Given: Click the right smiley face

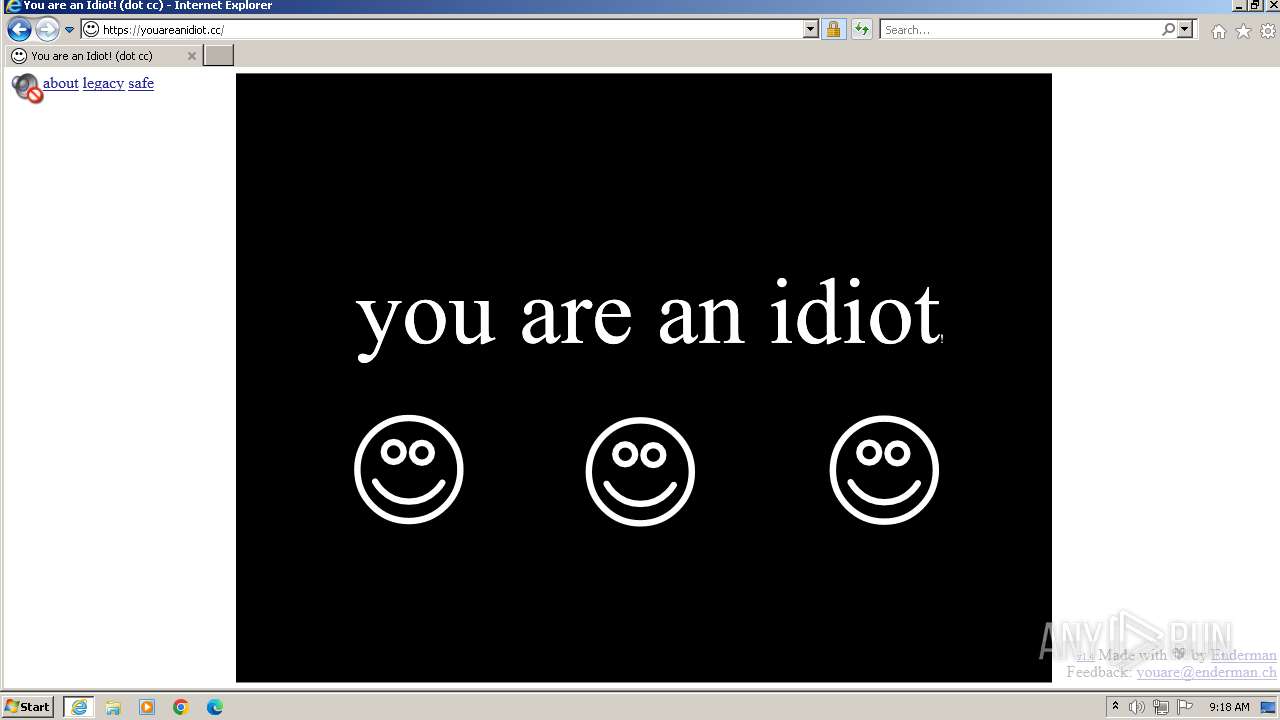Looking at the screenshot, I should click(x=884, y=469).
